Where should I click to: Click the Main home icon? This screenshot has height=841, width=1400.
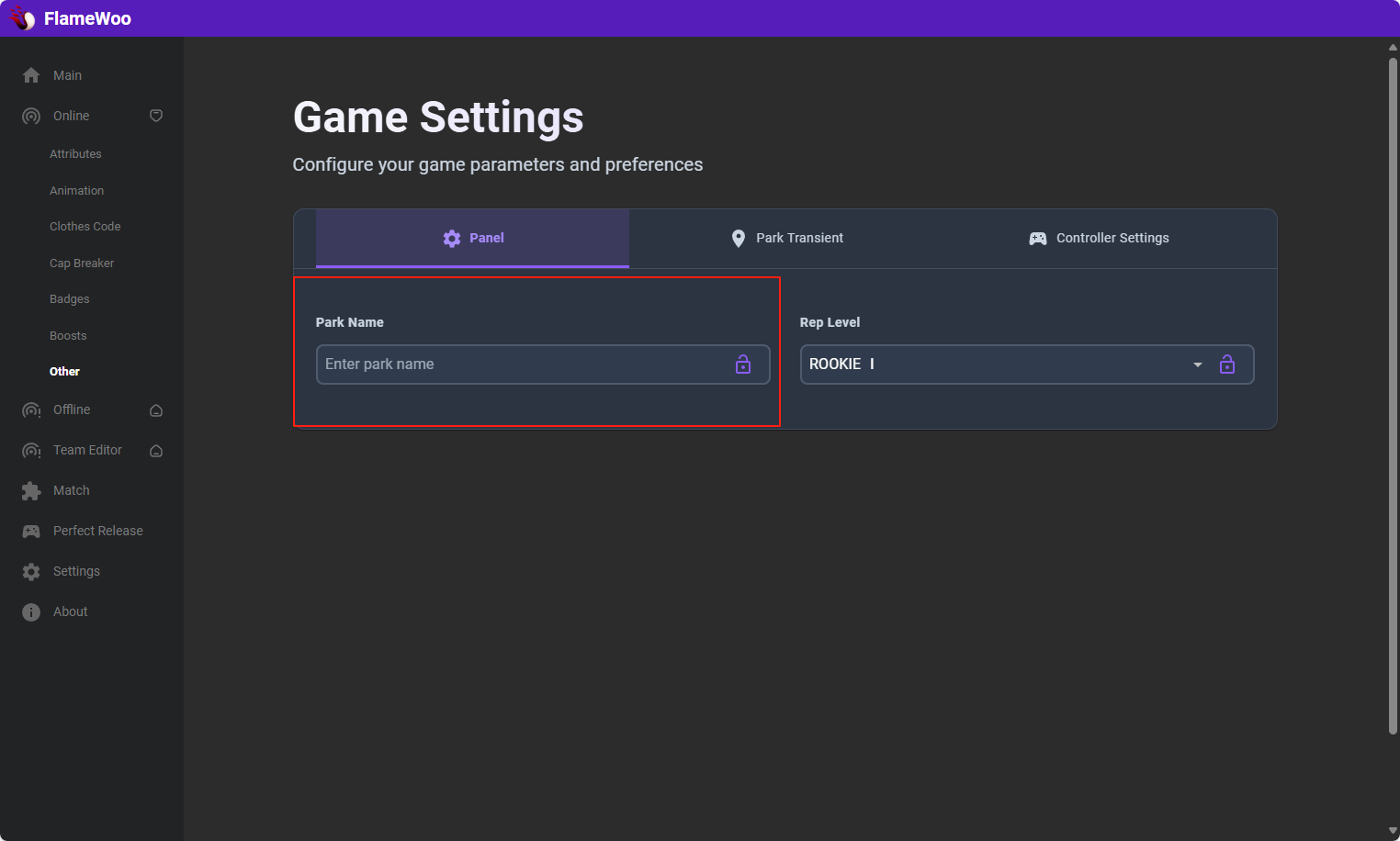click(x=31, y=75)
